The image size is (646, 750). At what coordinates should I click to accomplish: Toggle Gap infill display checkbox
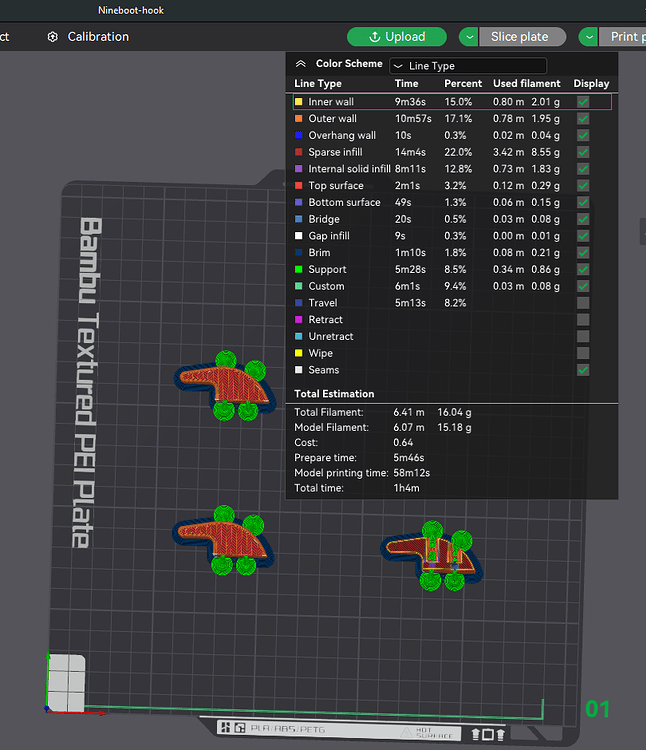583,236
